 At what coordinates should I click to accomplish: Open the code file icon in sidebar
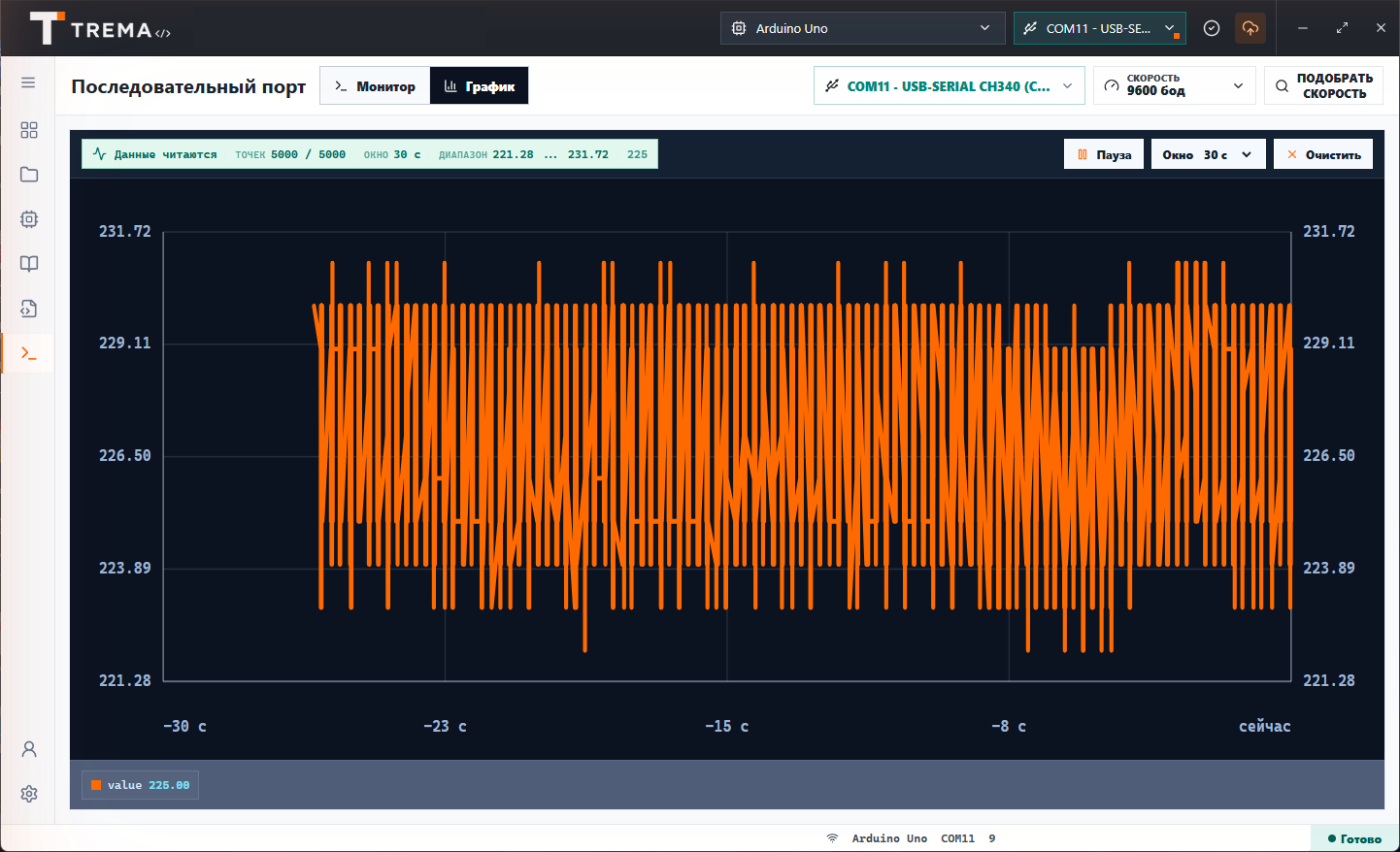tap(29, 309)
